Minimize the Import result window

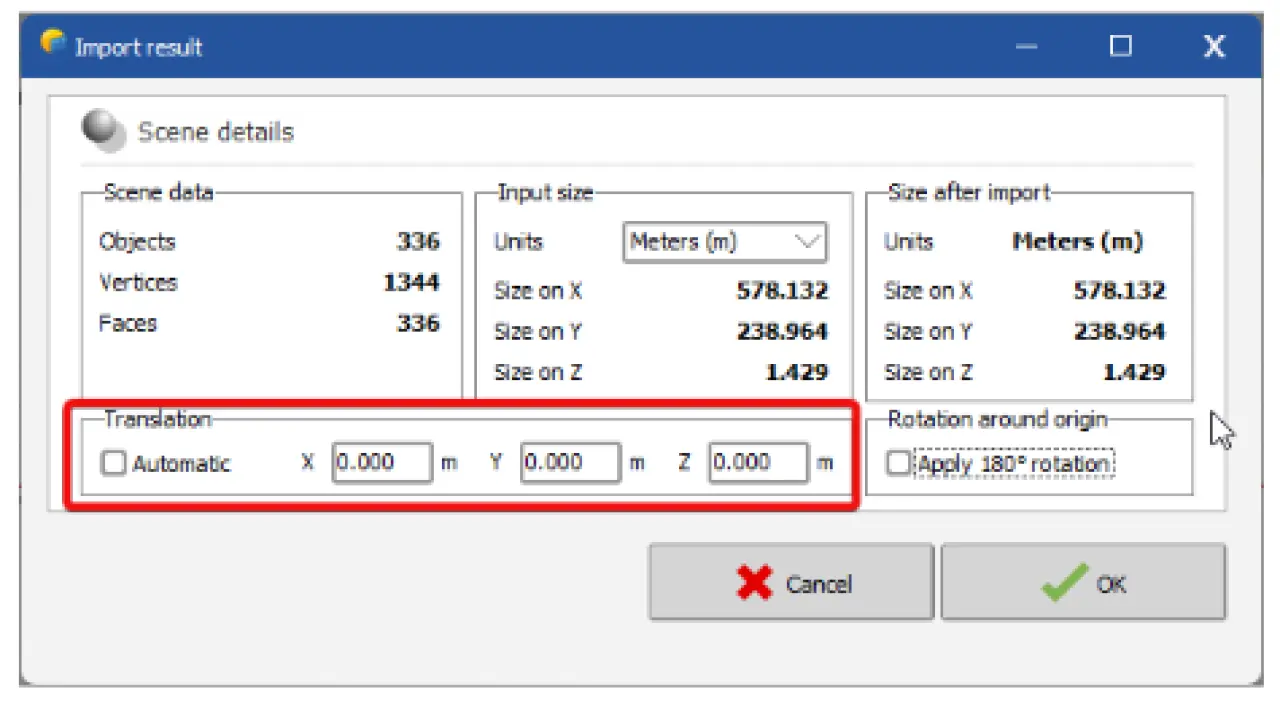coord(1027,47)
